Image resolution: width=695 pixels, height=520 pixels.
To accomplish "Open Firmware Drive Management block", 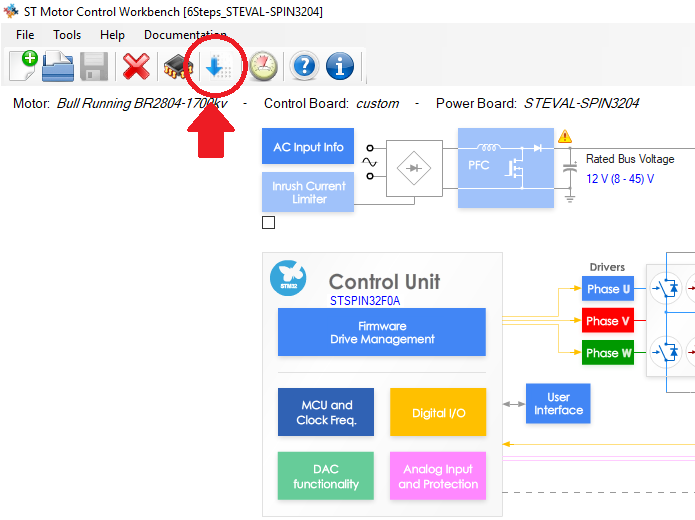I will [382, 332].
